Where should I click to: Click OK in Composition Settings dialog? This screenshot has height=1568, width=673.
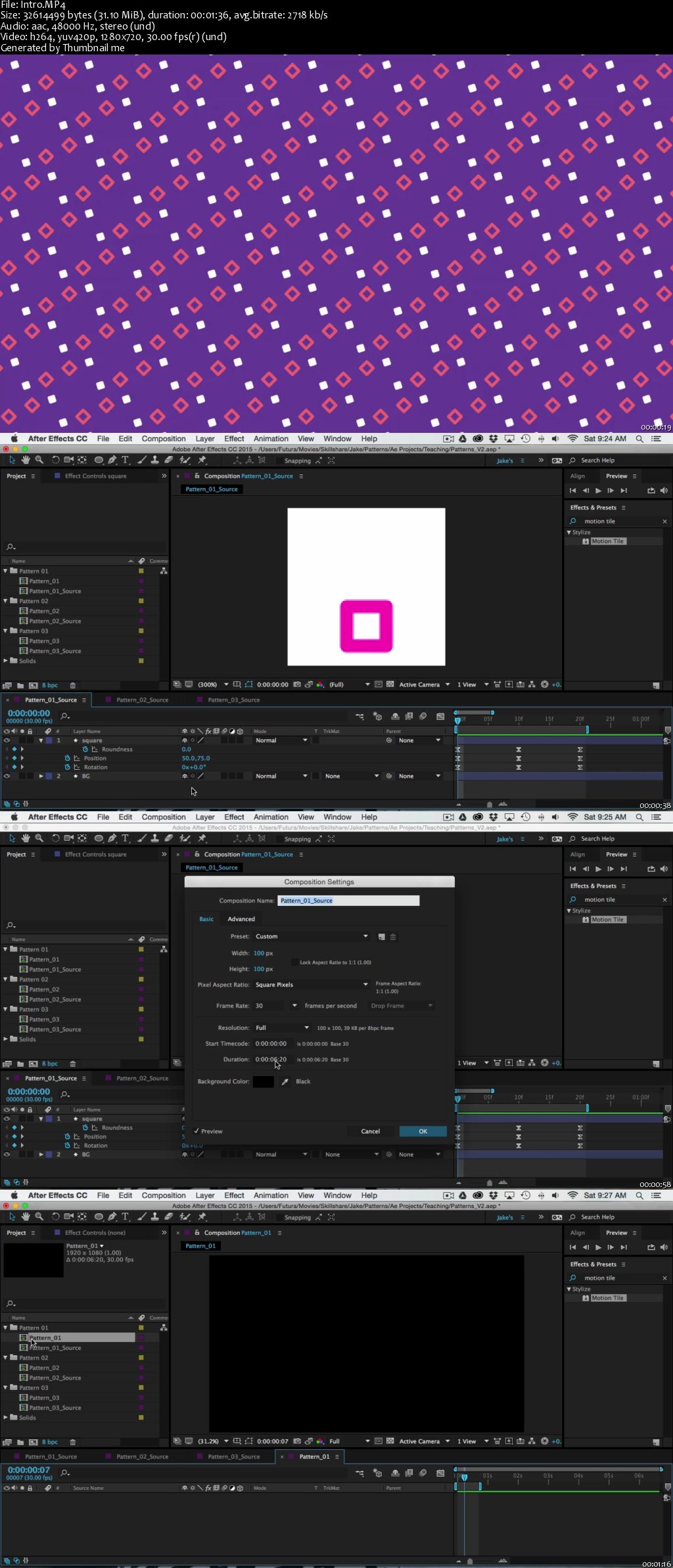coord(423,1131)
